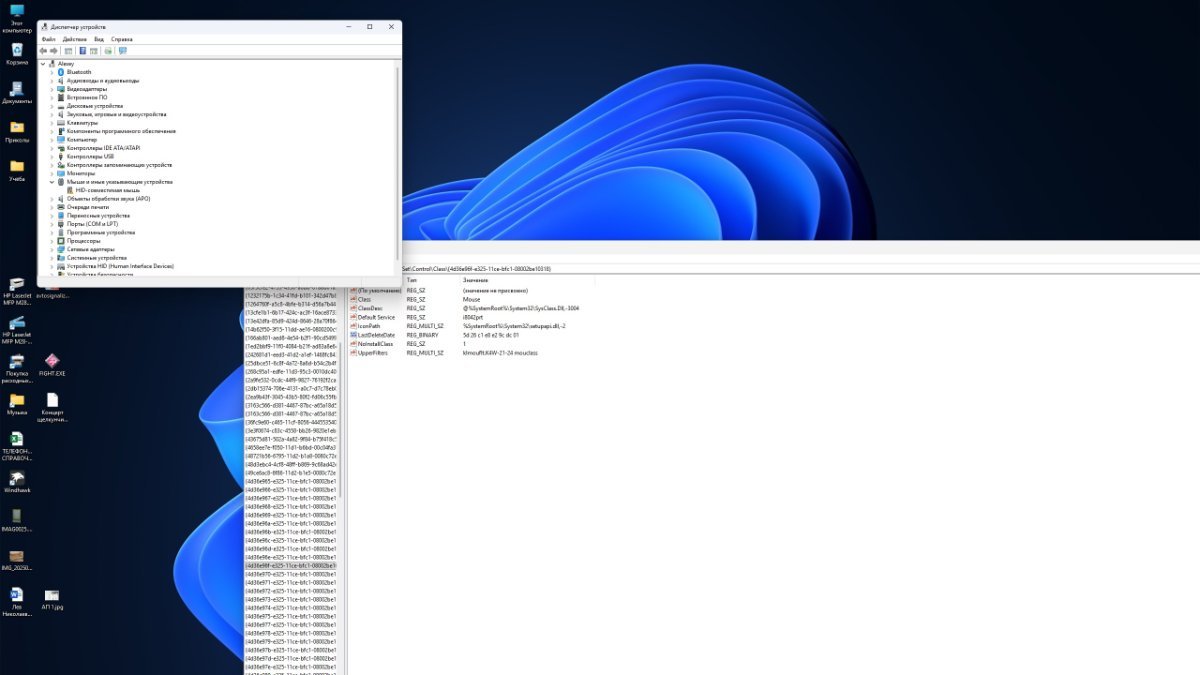1200x675 pixels.
Task: Expand the Видеоадаптеры category
Action: pyautogui.click(x=52, y=89)
